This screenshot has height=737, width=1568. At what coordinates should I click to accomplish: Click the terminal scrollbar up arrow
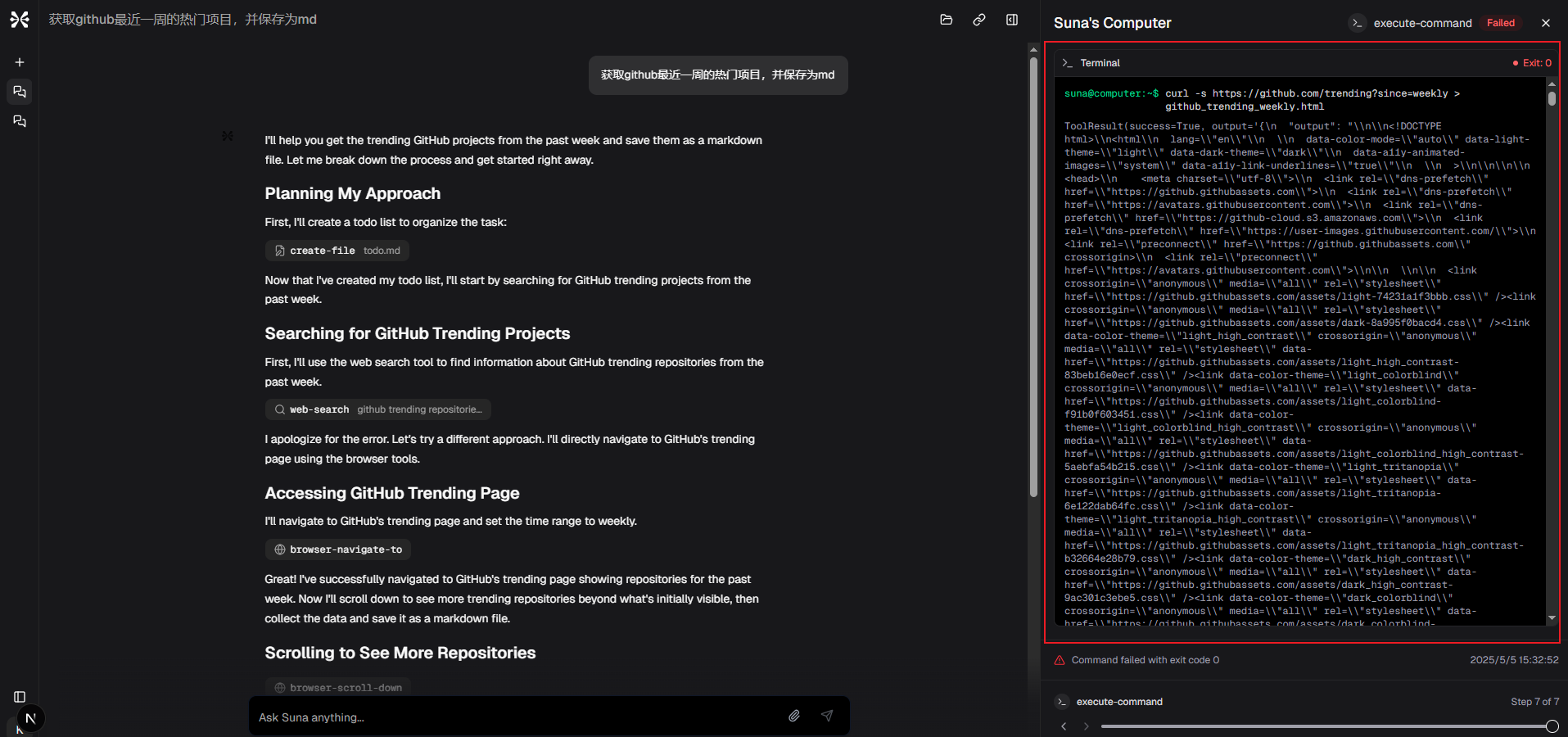[1552, 84]
